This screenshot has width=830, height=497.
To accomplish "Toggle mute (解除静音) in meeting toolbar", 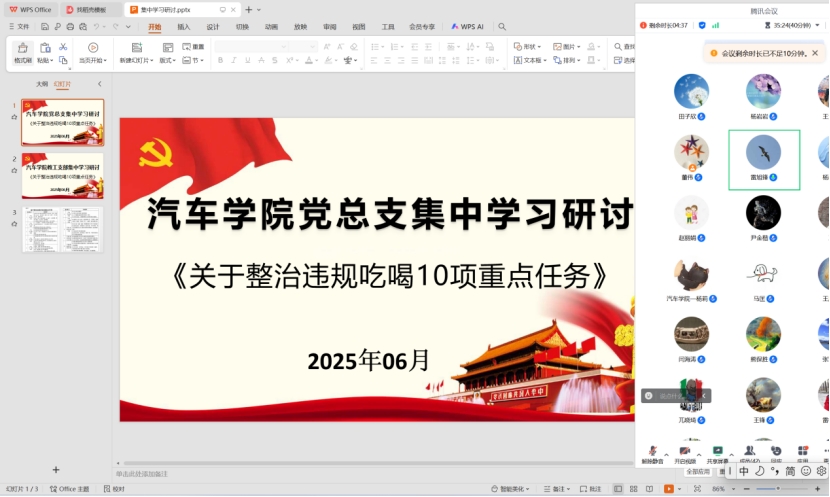I will click(x=652, y=454).
